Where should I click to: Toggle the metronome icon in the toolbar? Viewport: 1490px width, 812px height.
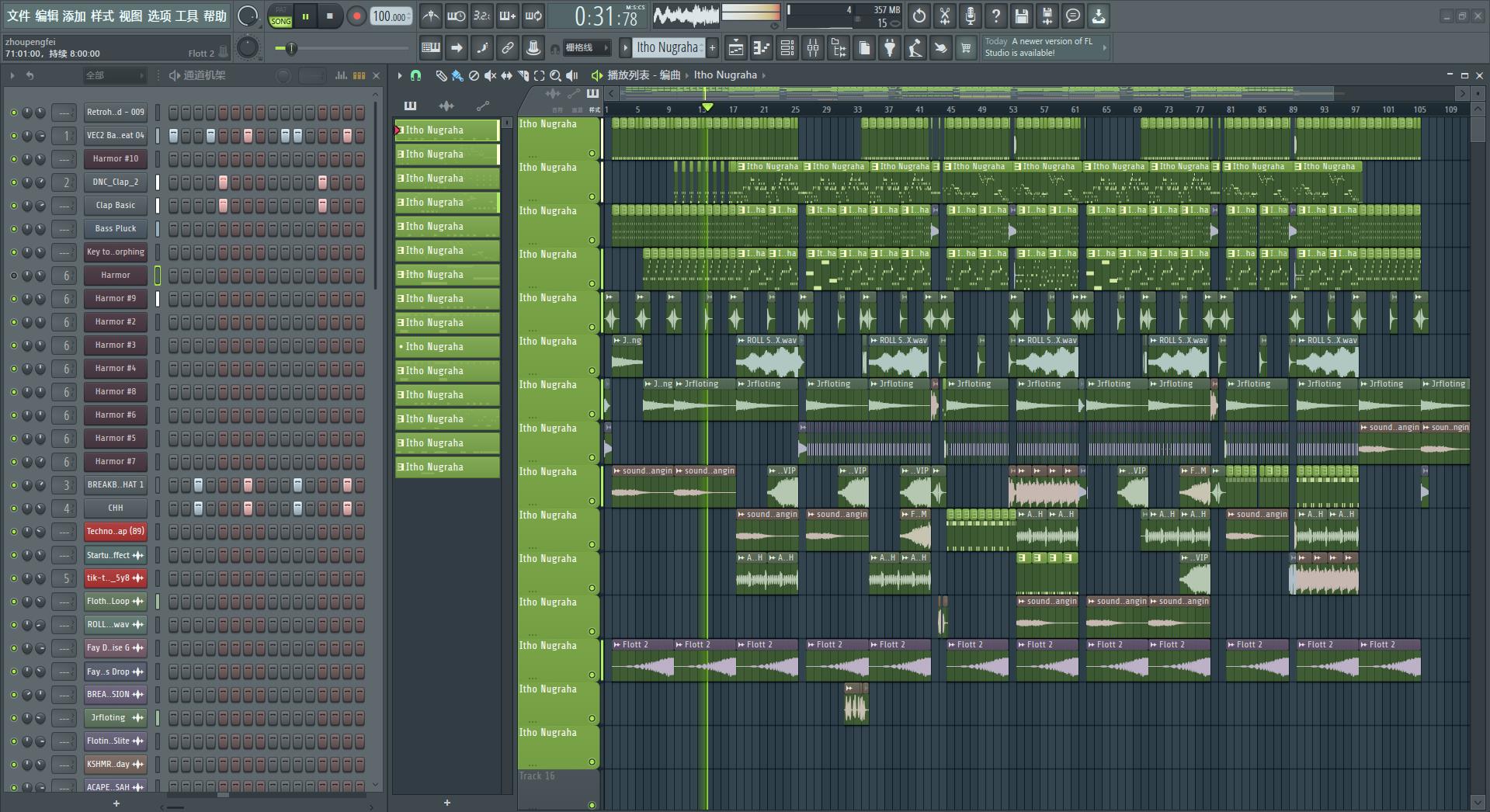click(x=430, y=16)
